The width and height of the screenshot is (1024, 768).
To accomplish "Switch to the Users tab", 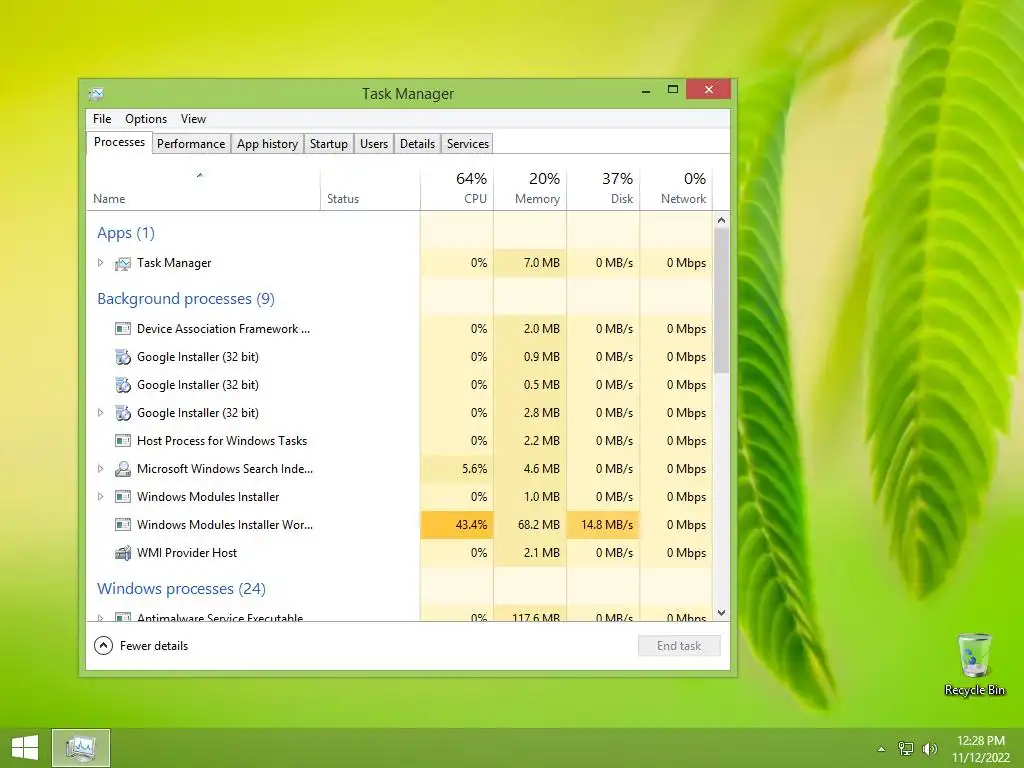I will pyautogui.click(x=374, y=144).
